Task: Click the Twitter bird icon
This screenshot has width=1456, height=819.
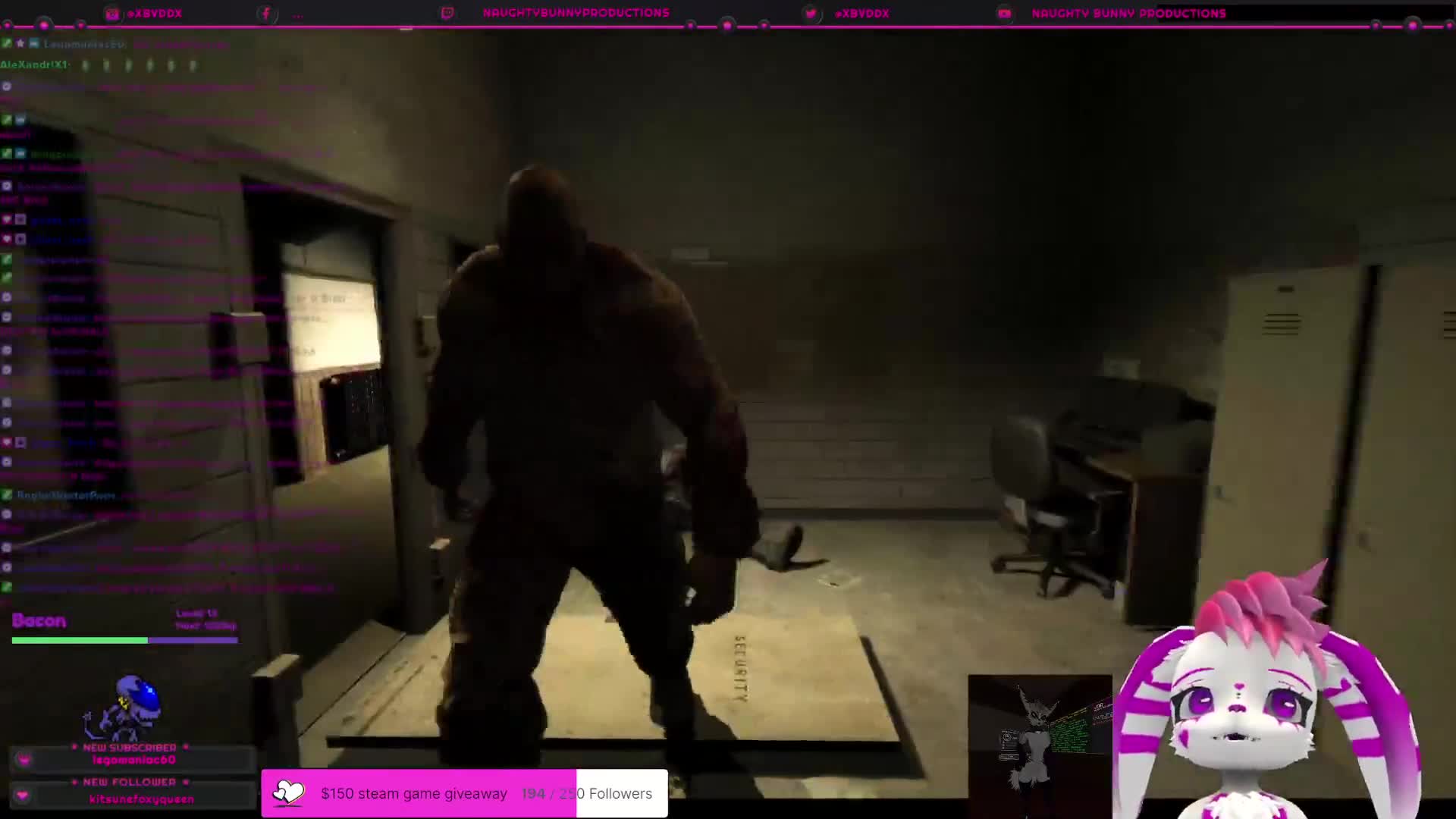Action: coord(811,14)
